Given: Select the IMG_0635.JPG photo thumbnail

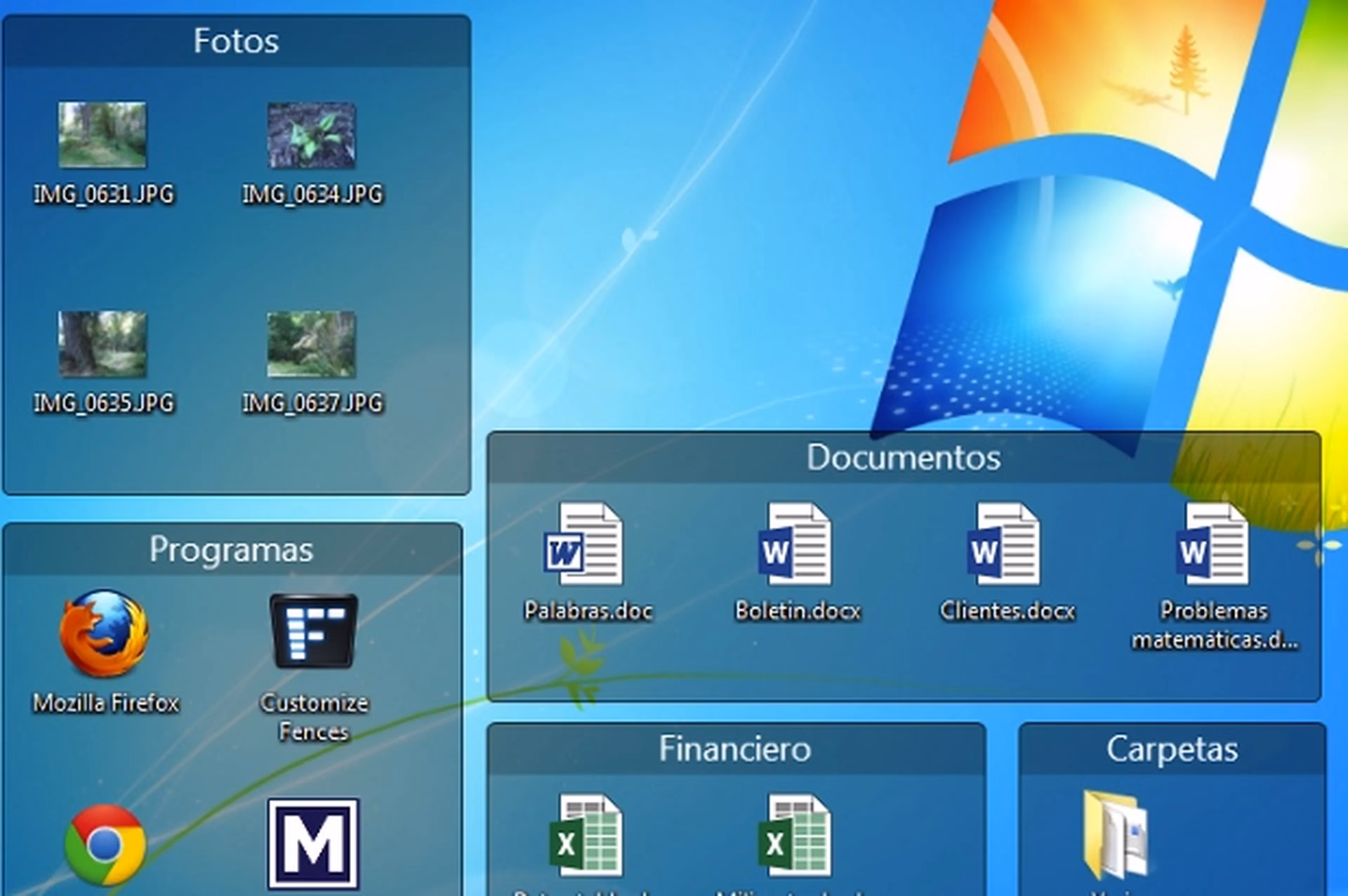Looking at the screenshot, I should (x=103, y=344).
